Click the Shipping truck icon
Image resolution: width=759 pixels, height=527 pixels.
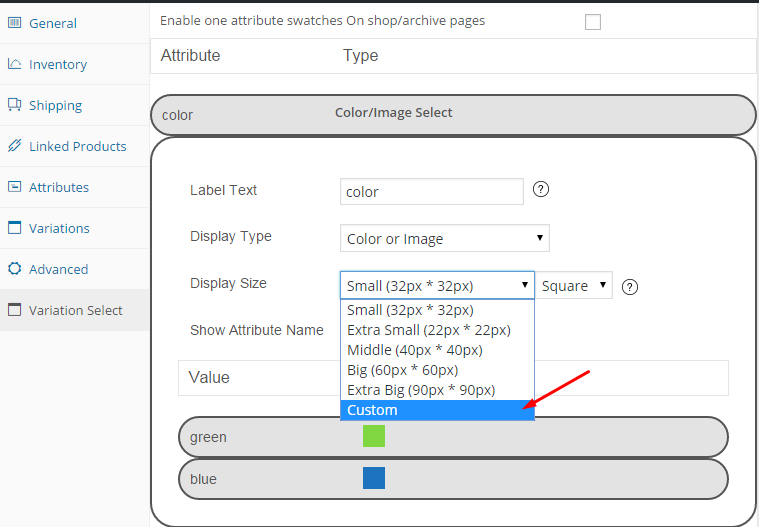pyautogui.click(x=15, y=105)
